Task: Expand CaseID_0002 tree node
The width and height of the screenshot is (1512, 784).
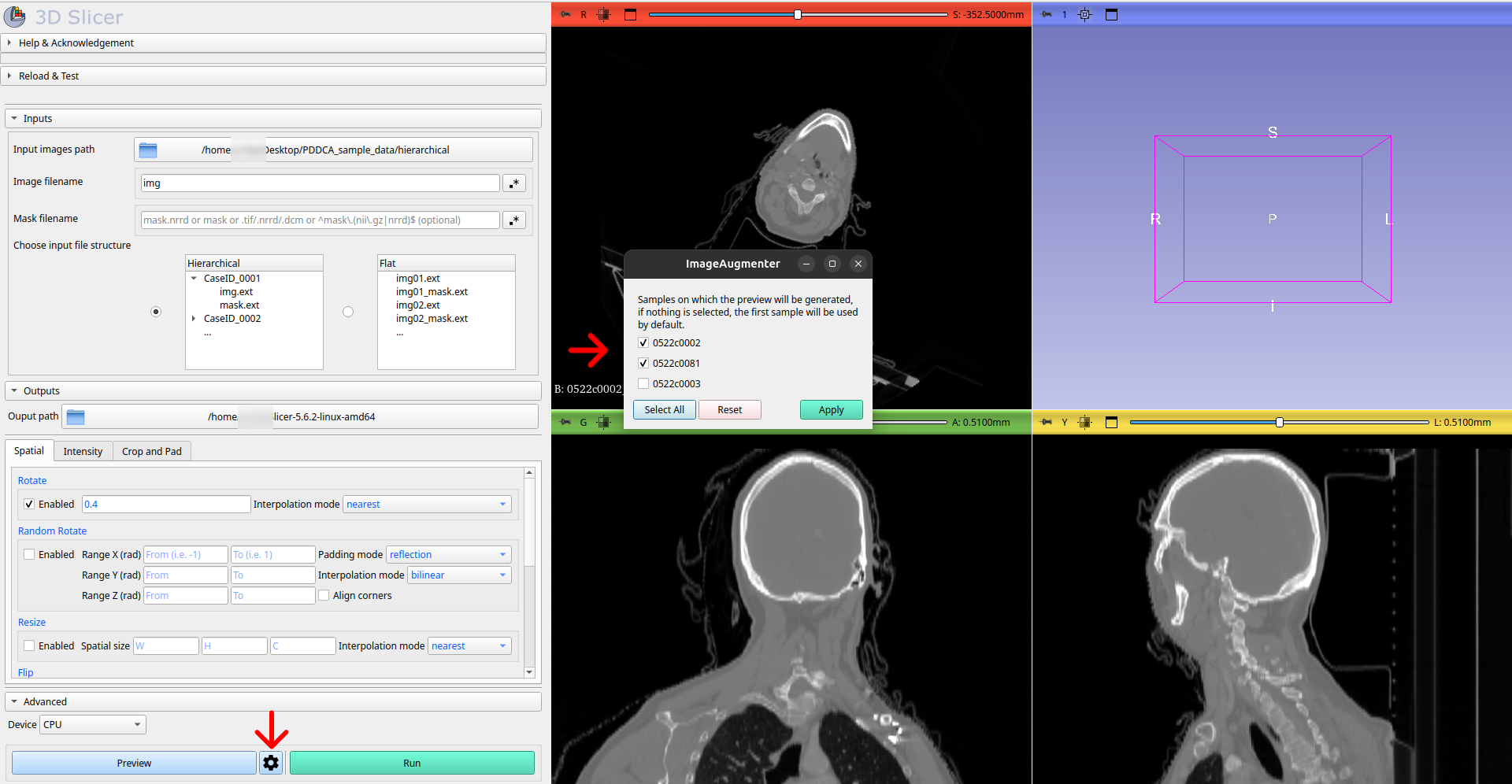Action: pyautogui.click(x=194, y=319)
